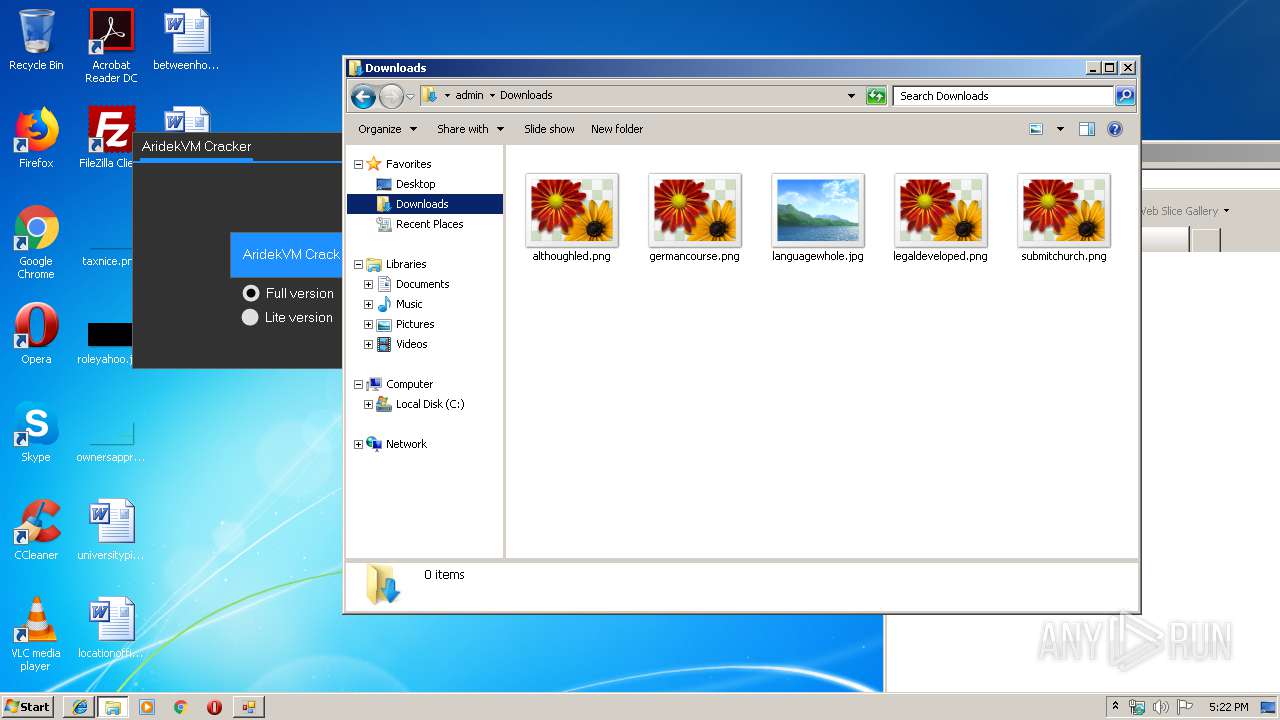Click Windows Media Player taskbar icon
This screenshot has height=720, width=1280.
tap(146, 707)
